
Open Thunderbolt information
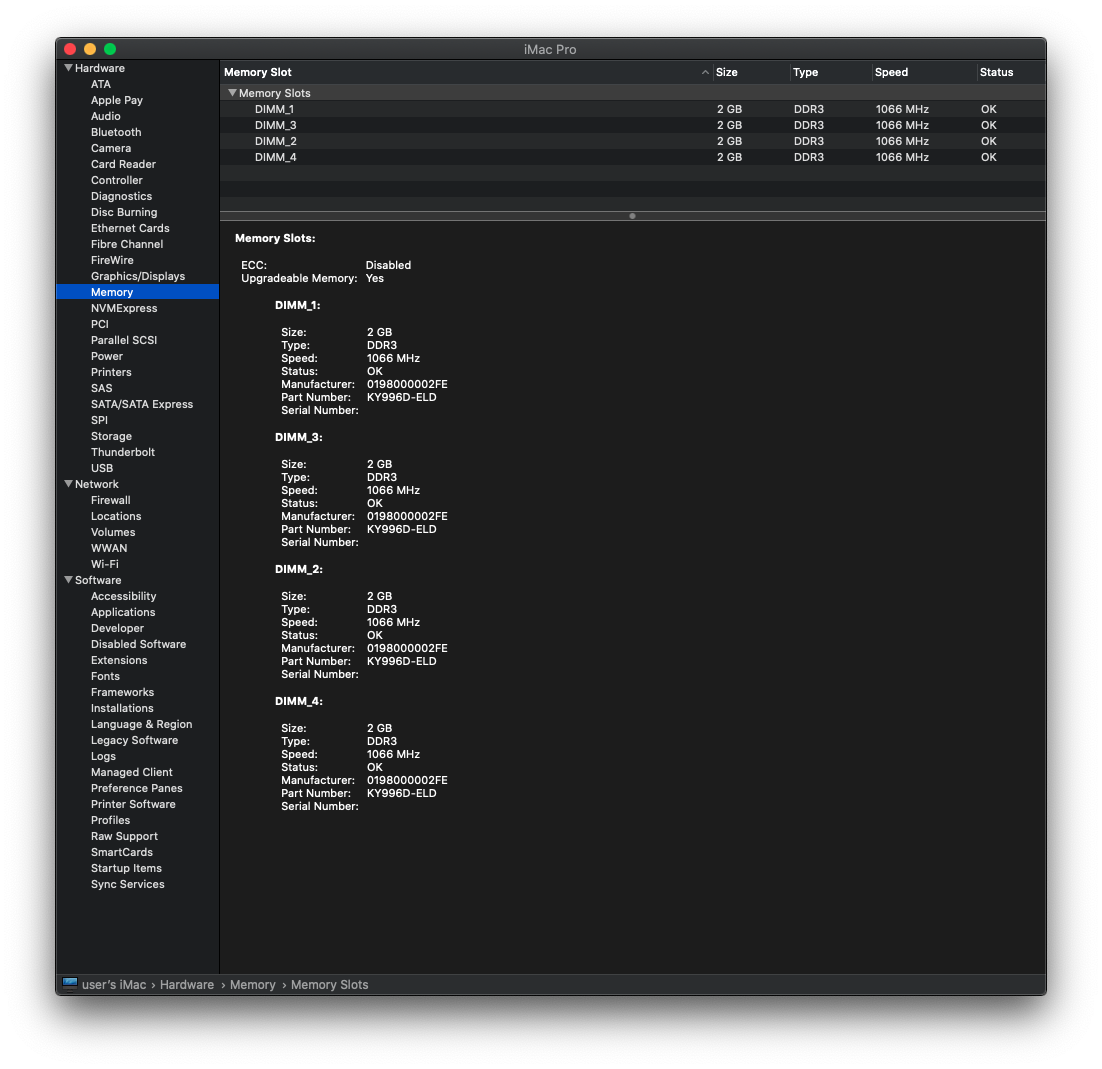coord(123,453)
